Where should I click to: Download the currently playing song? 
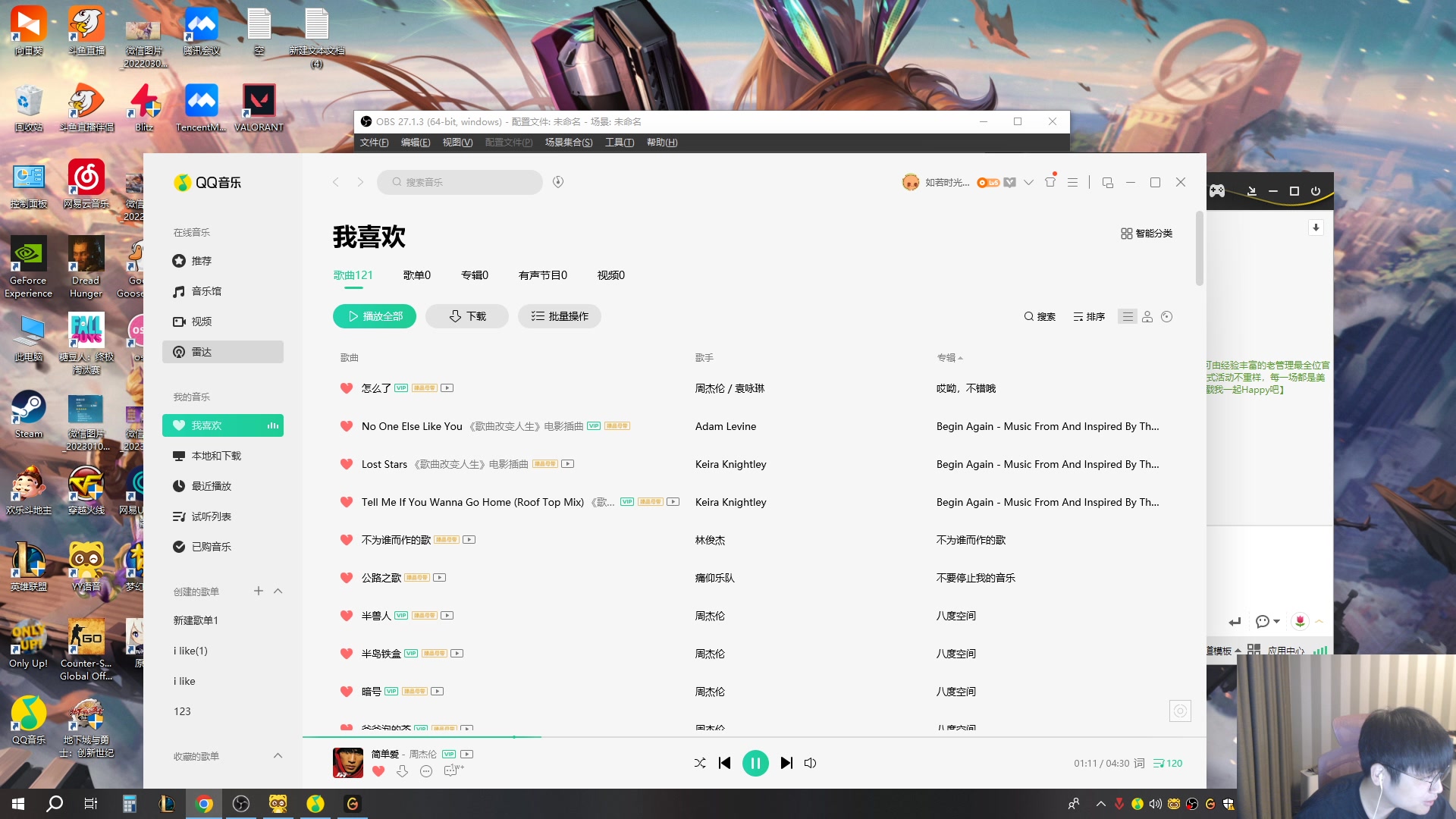[402, 771]
